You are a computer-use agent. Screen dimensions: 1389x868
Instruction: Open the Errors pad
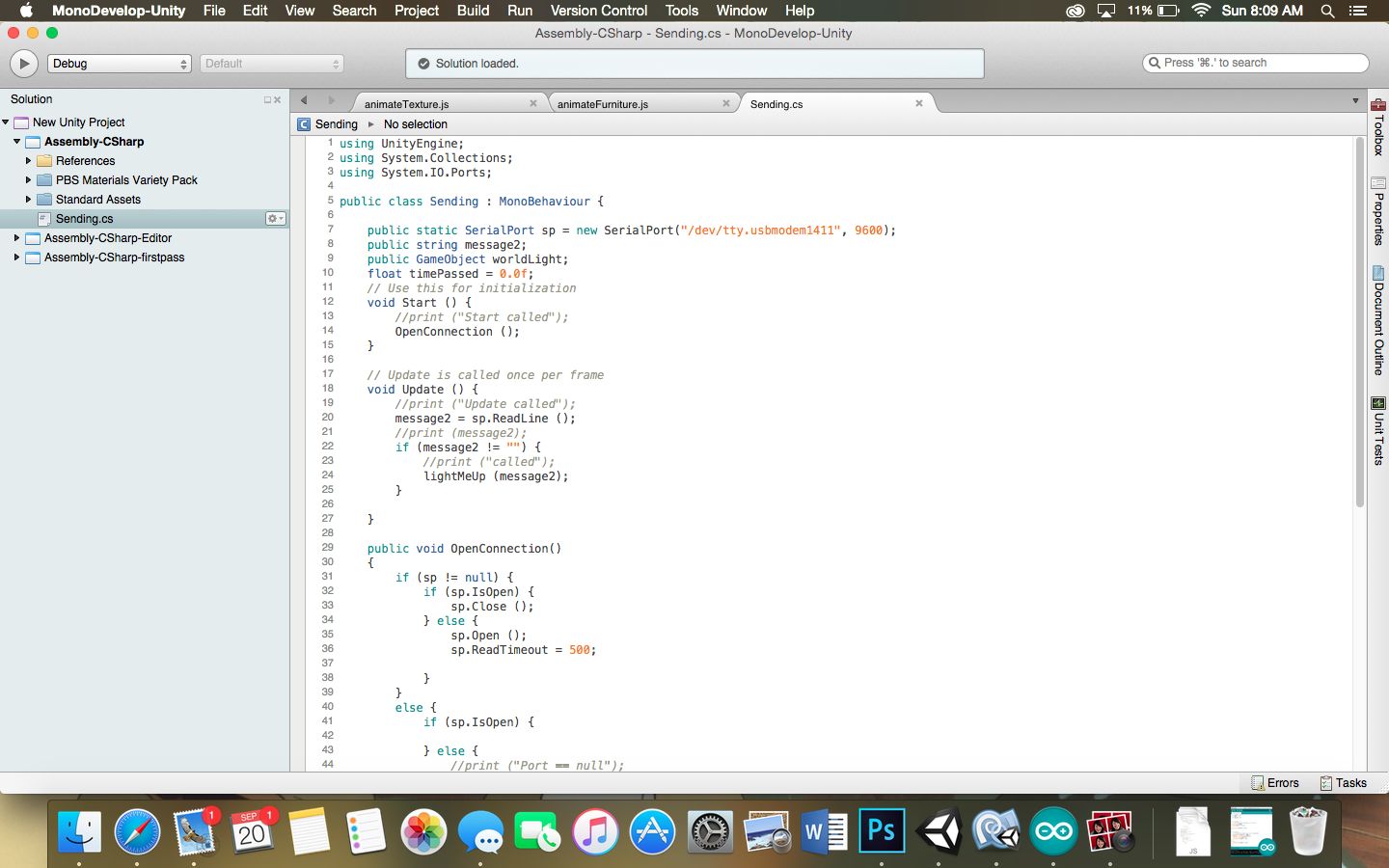pos(1275,783)
